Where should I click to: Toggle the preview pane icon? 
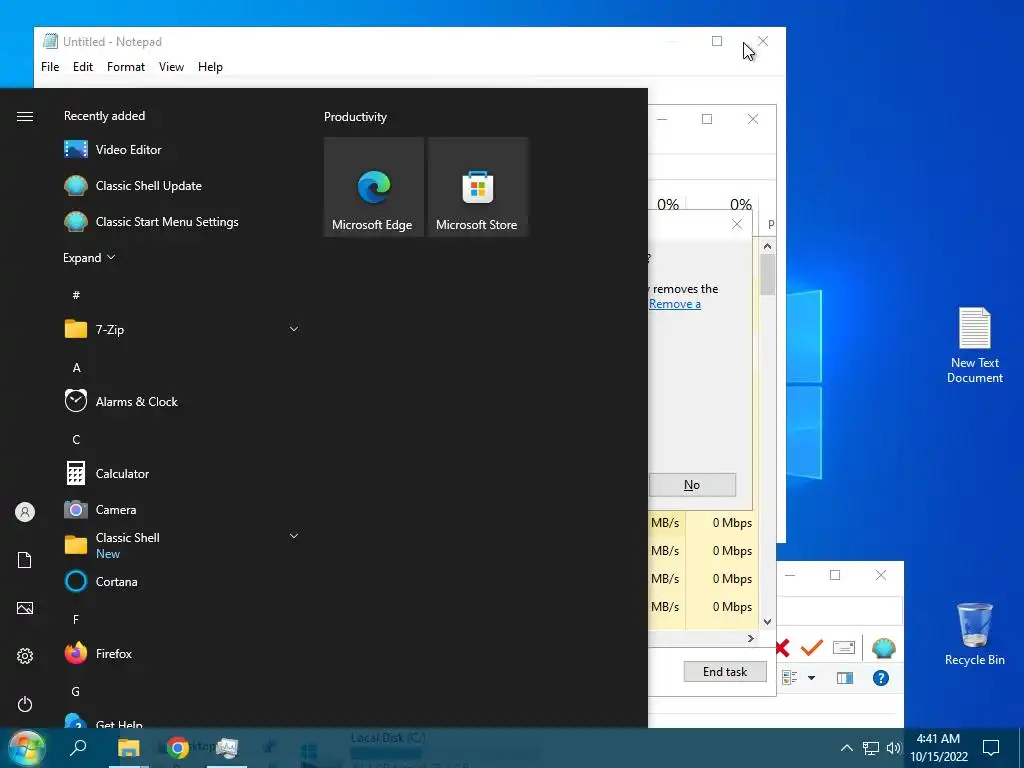[x=844, y=678]
